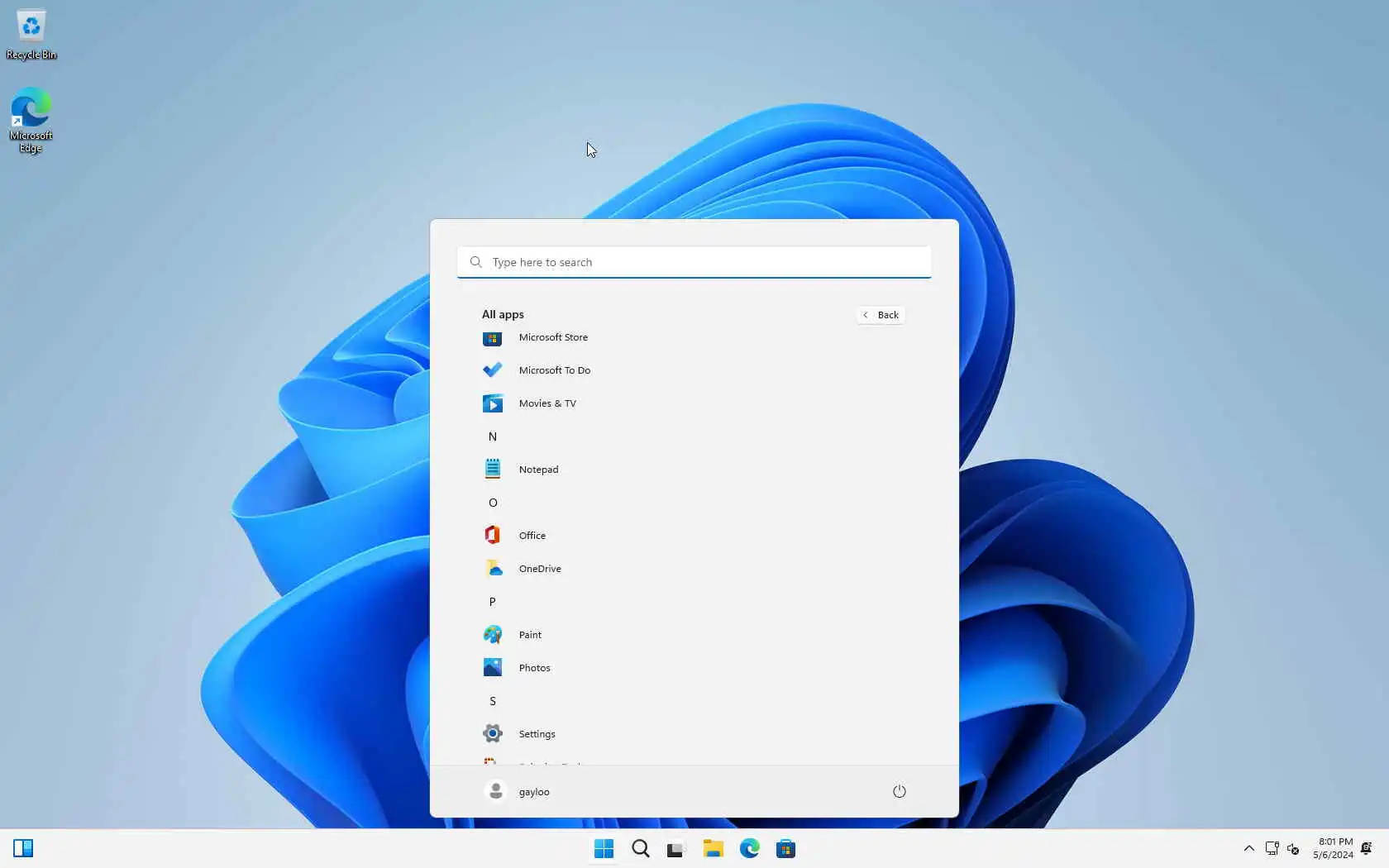Image resolution: width=1389 pixels, height=868 pixels.
Task: Open the Widgets panel on the taskbar
Action: pos(23,848)
